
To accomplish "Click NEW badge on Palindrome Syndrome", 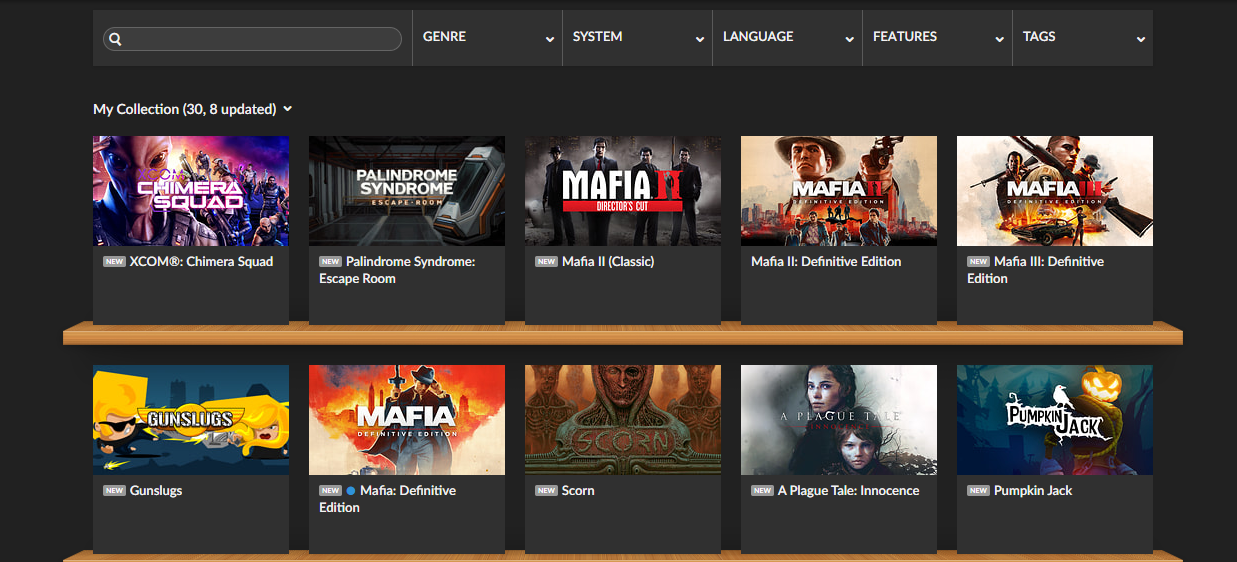I will click(x=330, y=262).
